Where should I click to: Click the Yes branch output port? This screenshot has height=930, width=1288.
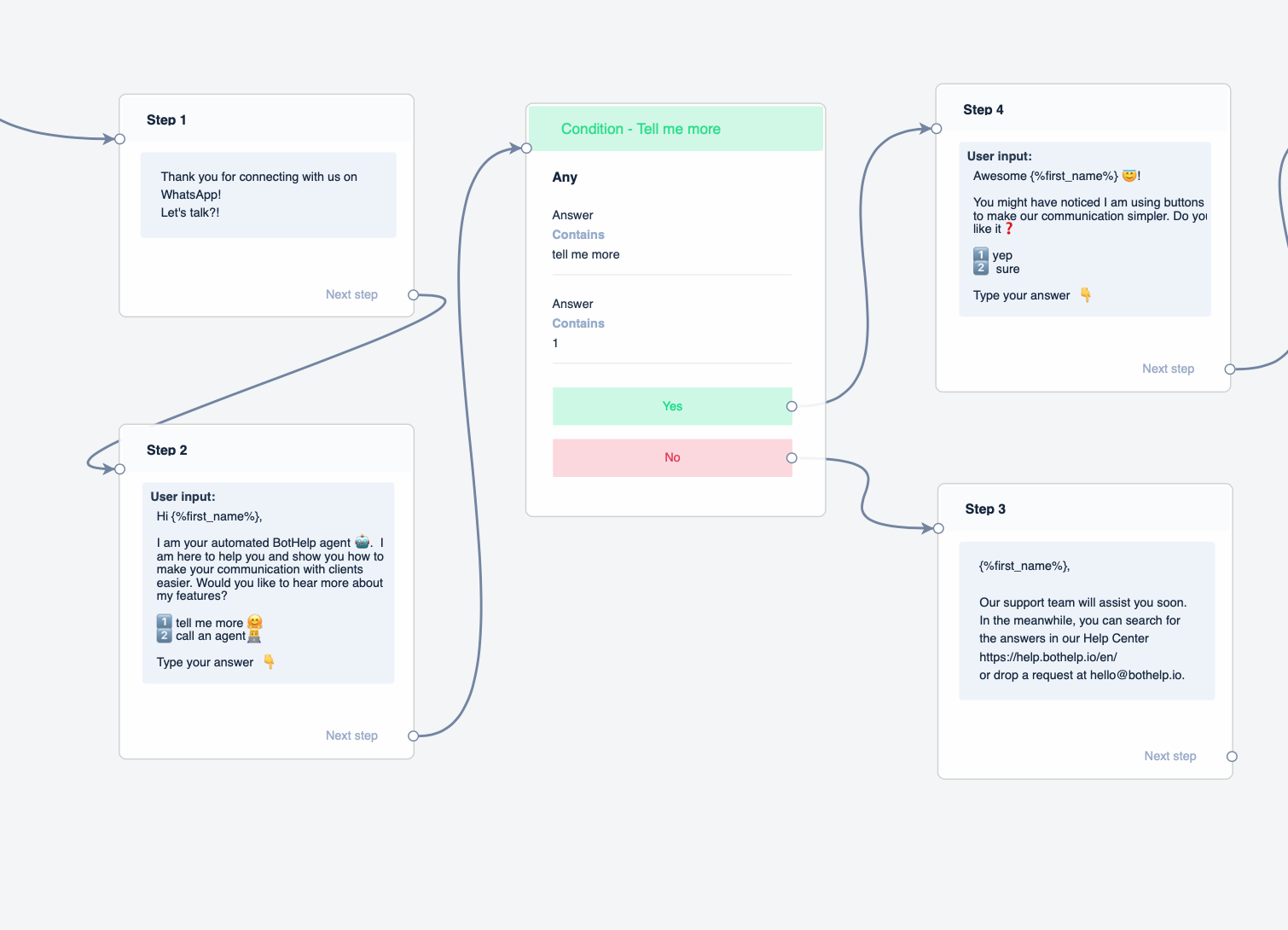pos(792,407)
